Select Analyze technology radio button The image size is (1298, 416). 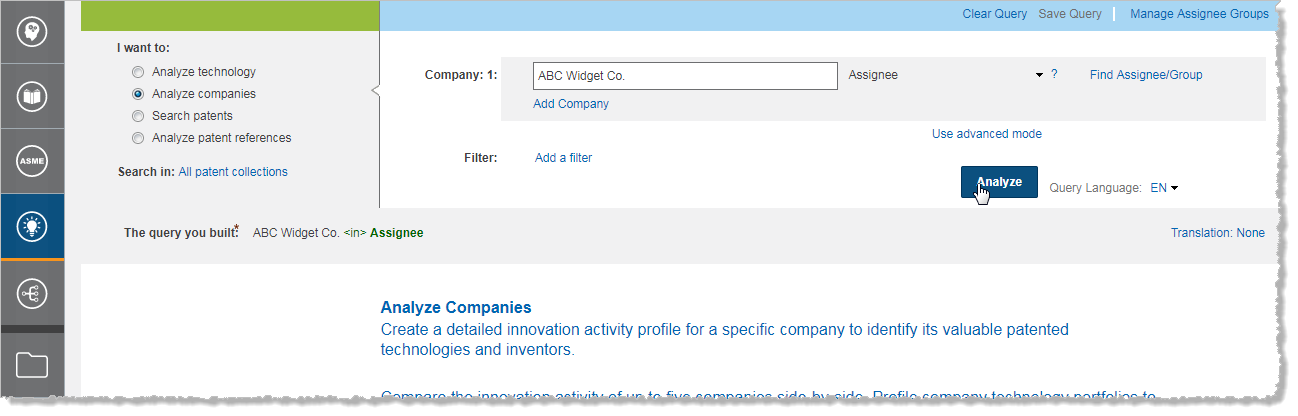(x=138, y=72)
